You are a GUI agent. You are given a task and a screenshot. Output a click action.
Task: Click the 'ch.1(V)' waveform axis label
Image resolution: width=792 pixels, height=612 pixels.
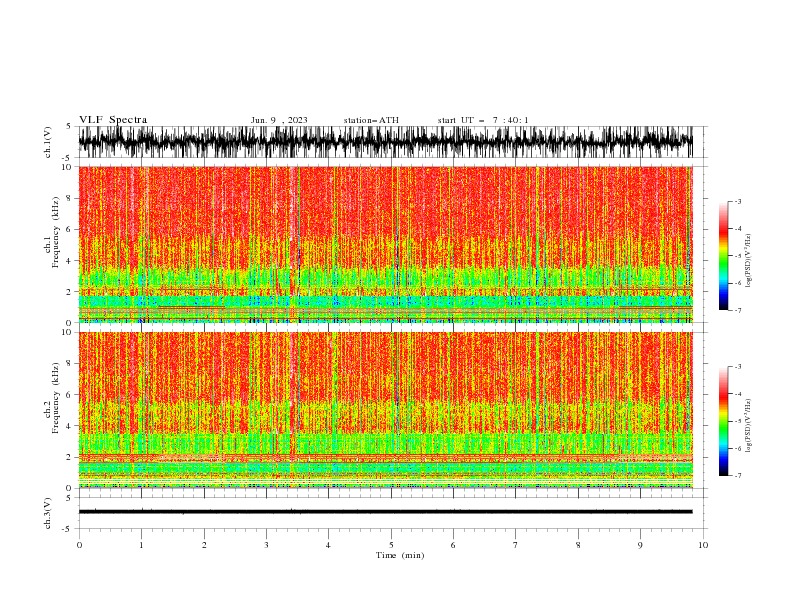[48, 142]
